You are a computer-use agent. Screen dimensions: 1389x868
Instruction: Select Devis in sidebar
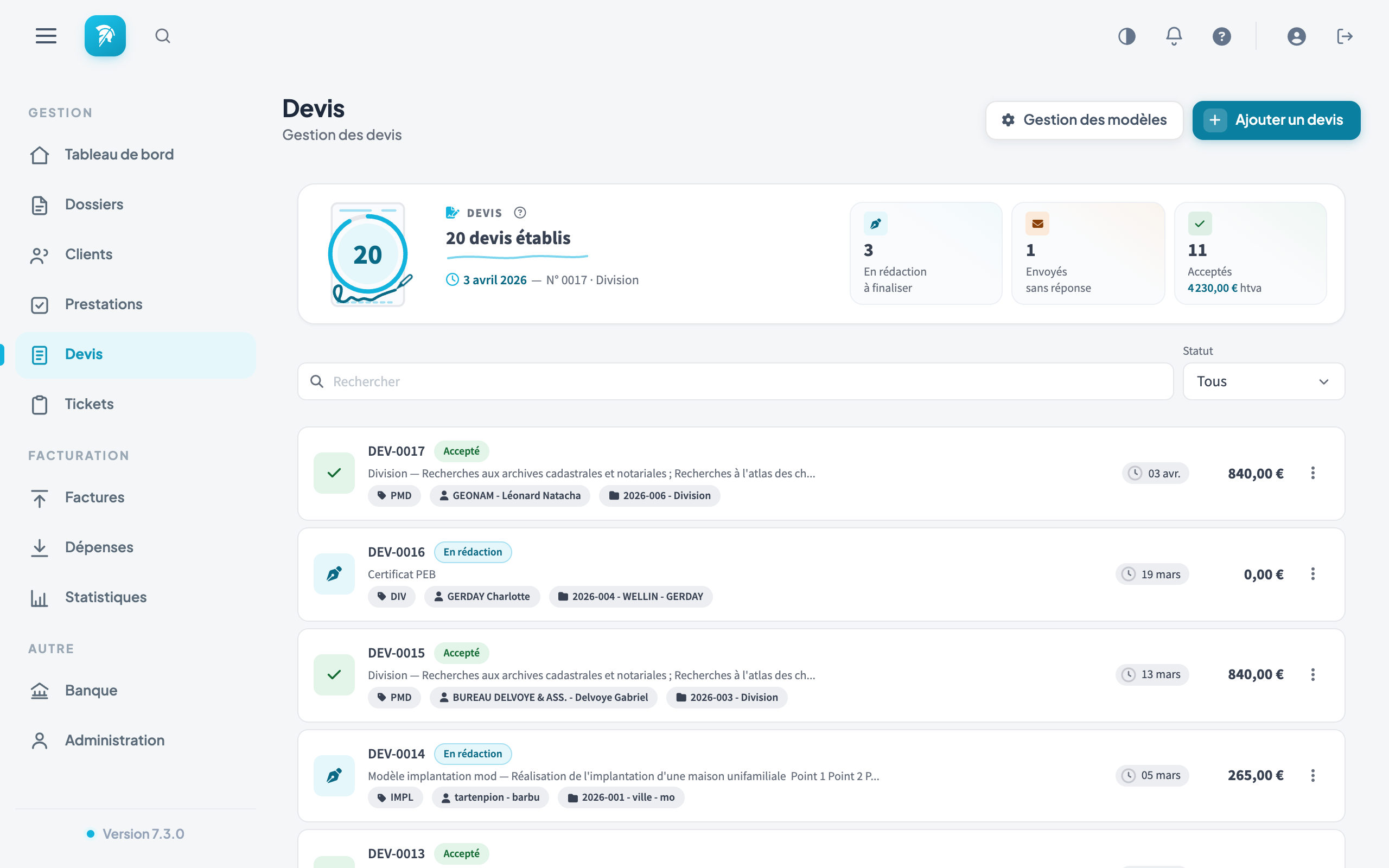(x=136, y=355)
